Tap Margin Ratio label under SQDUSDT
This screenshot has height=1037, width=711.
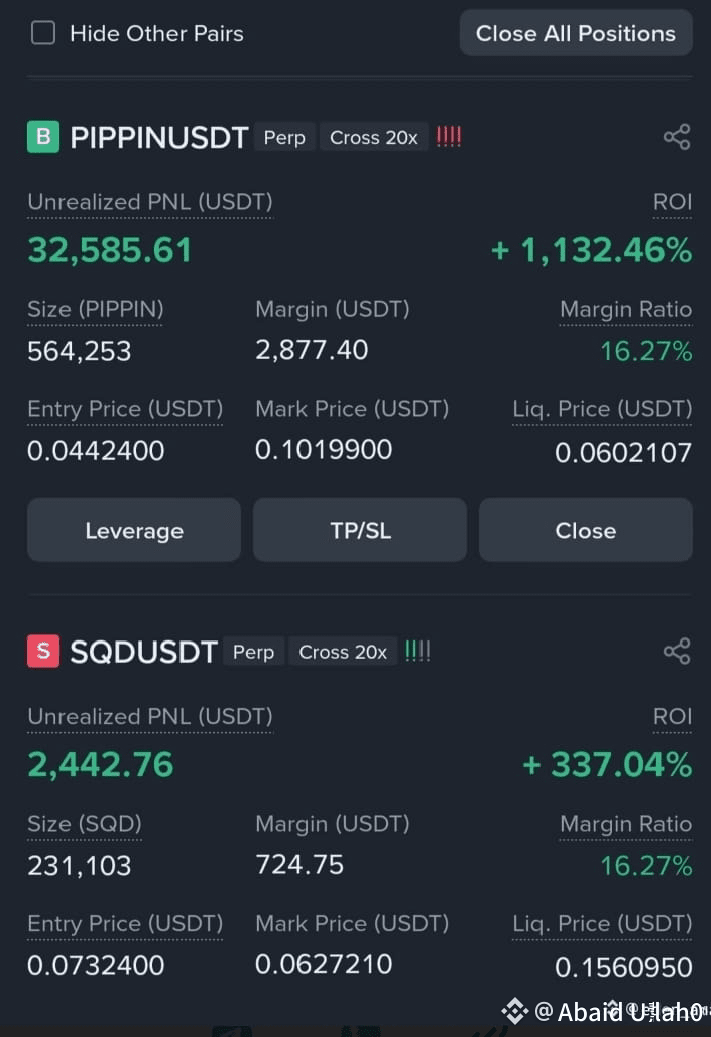click(626, 824)
